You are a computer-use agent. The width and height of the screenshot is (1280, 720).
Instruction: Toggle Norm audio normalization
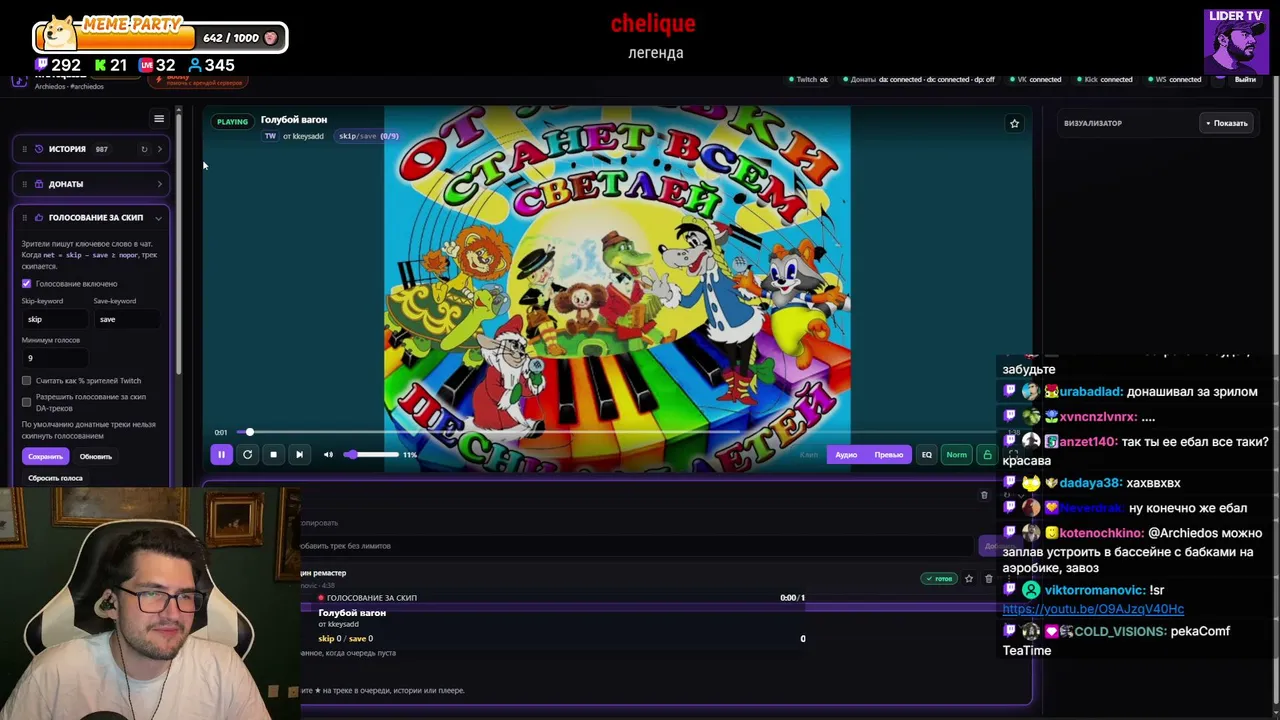957,455
